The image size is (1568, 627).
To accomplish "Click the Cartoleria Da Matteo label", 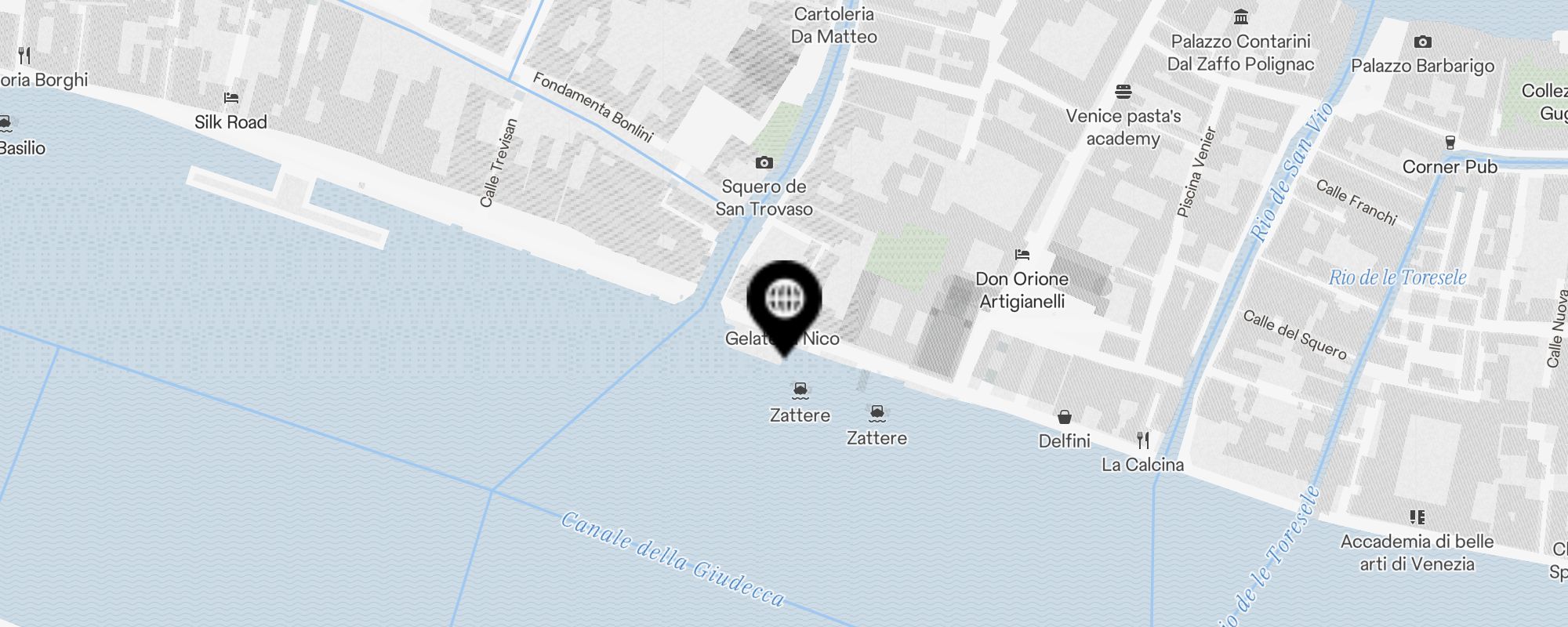I will tap(833, 25).
